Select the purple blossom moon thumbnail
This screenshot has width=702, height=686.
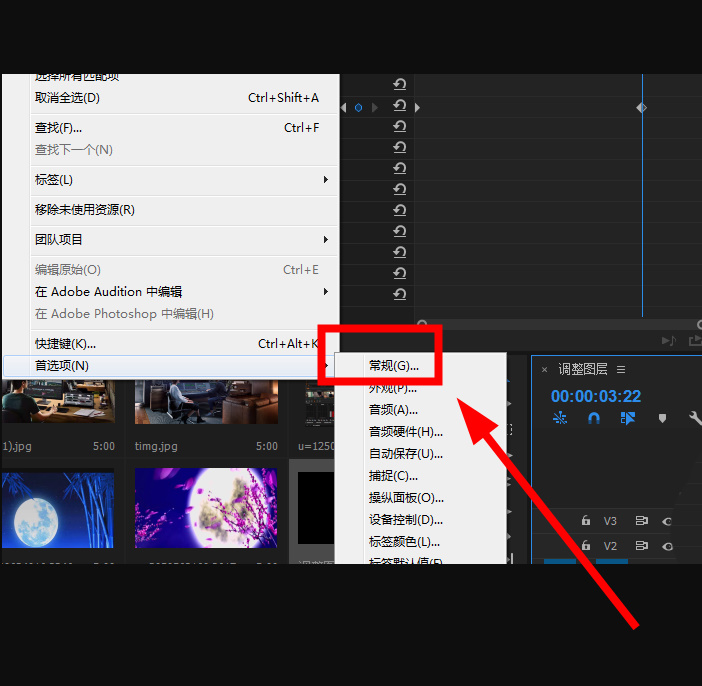tap(206, 508)
